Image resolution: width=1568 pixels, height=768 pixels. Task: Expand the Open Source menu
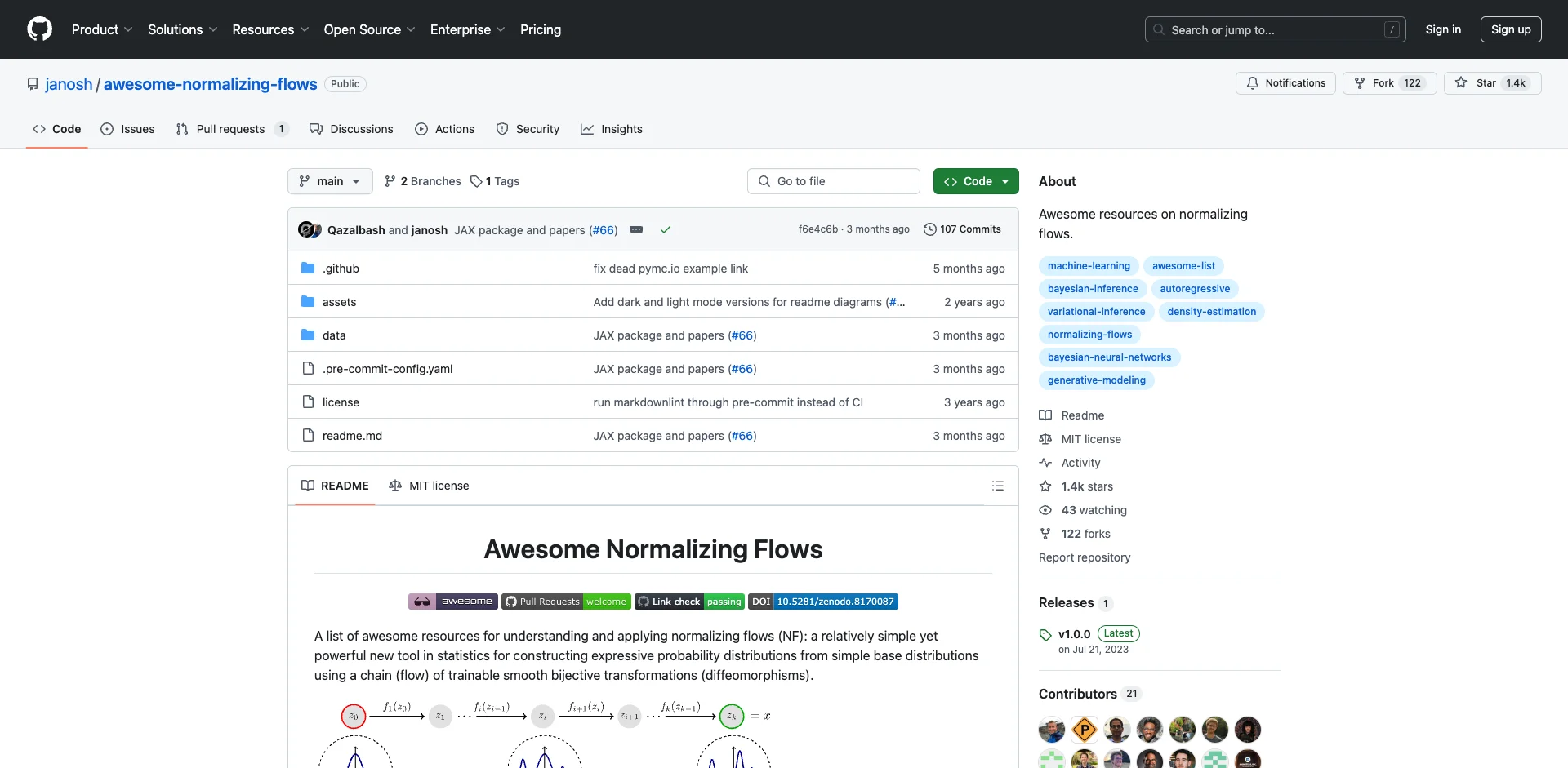[369, 29]
